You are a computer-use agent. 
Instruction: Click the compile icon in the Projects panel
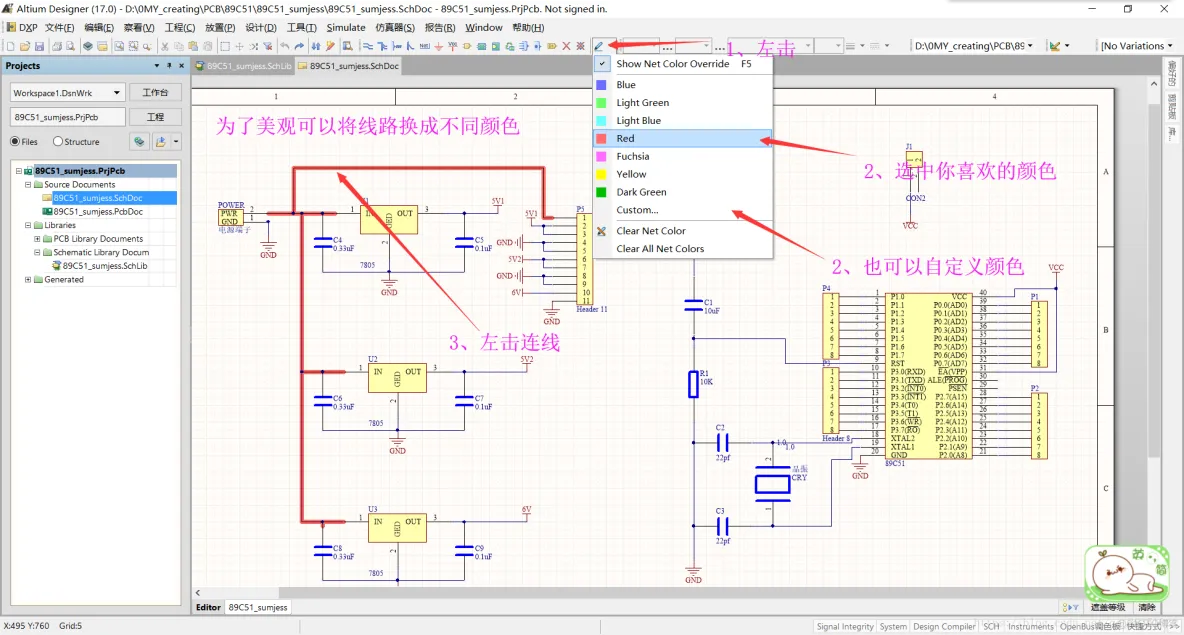(139, 141)
